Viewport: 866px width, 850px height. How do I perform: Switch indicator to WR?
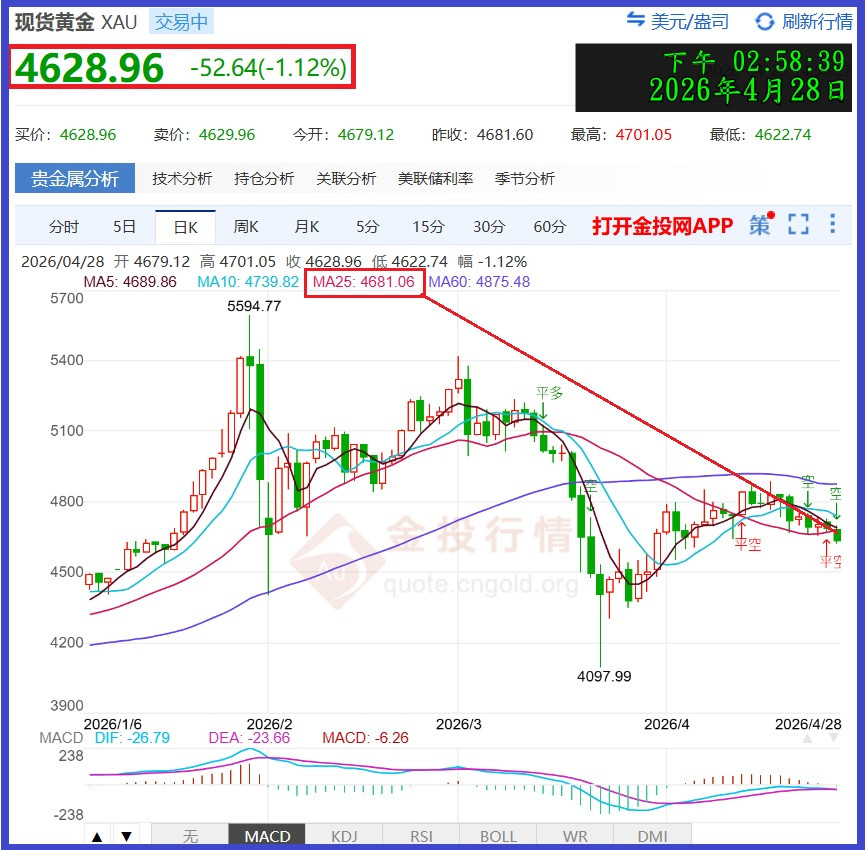(575, 837)
